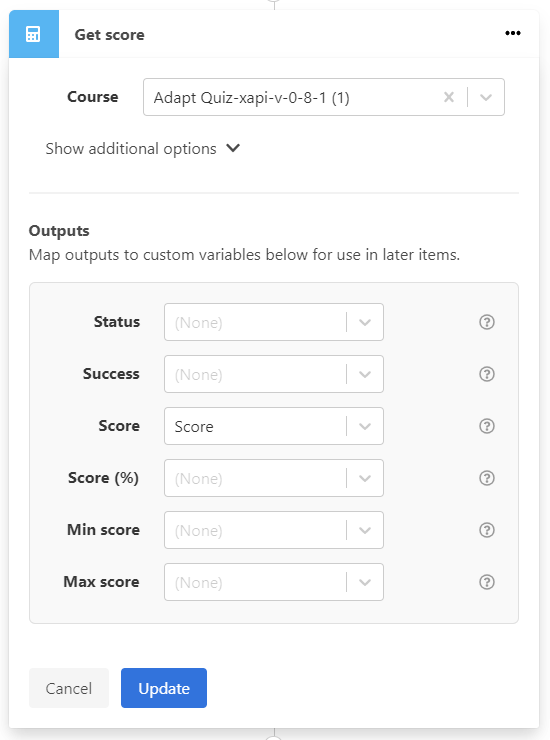Click the Cancel button

tap(69, 688)
